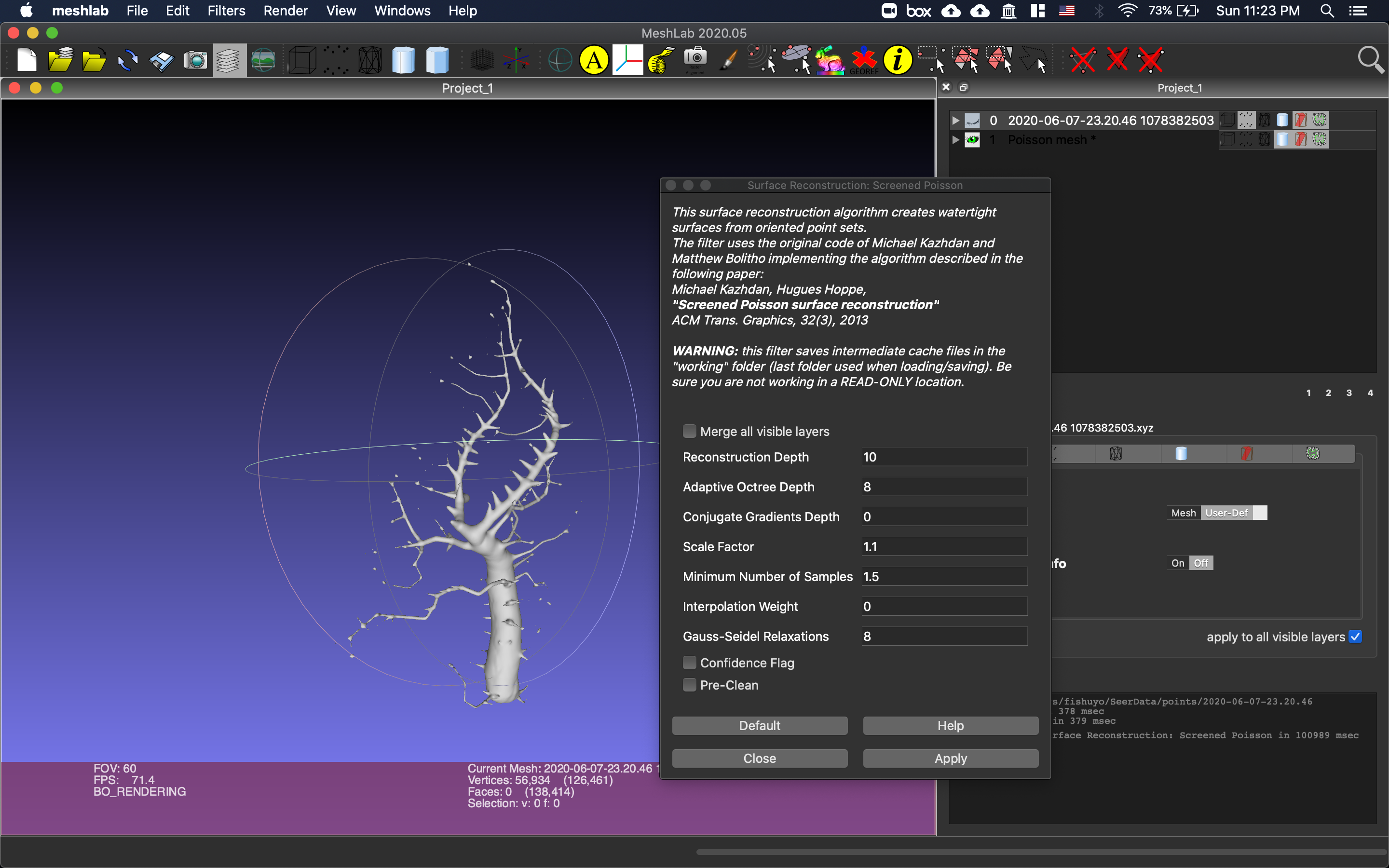Click the Bounding Box cube toolbar icon
Image resolution: width=1389 pixels, height=868 pixels.
pos(302,60)
